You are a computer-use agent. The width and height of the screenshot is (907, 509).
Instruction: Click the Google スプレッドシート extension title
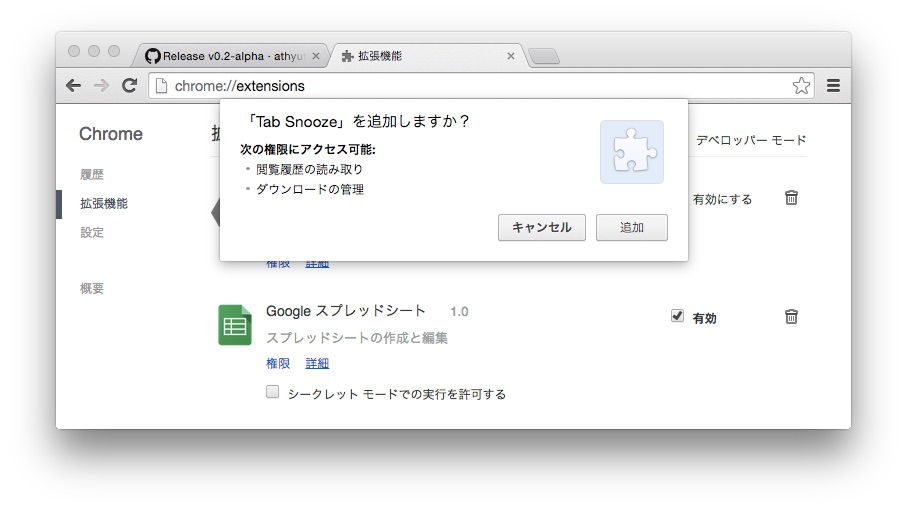click(346, 311)
